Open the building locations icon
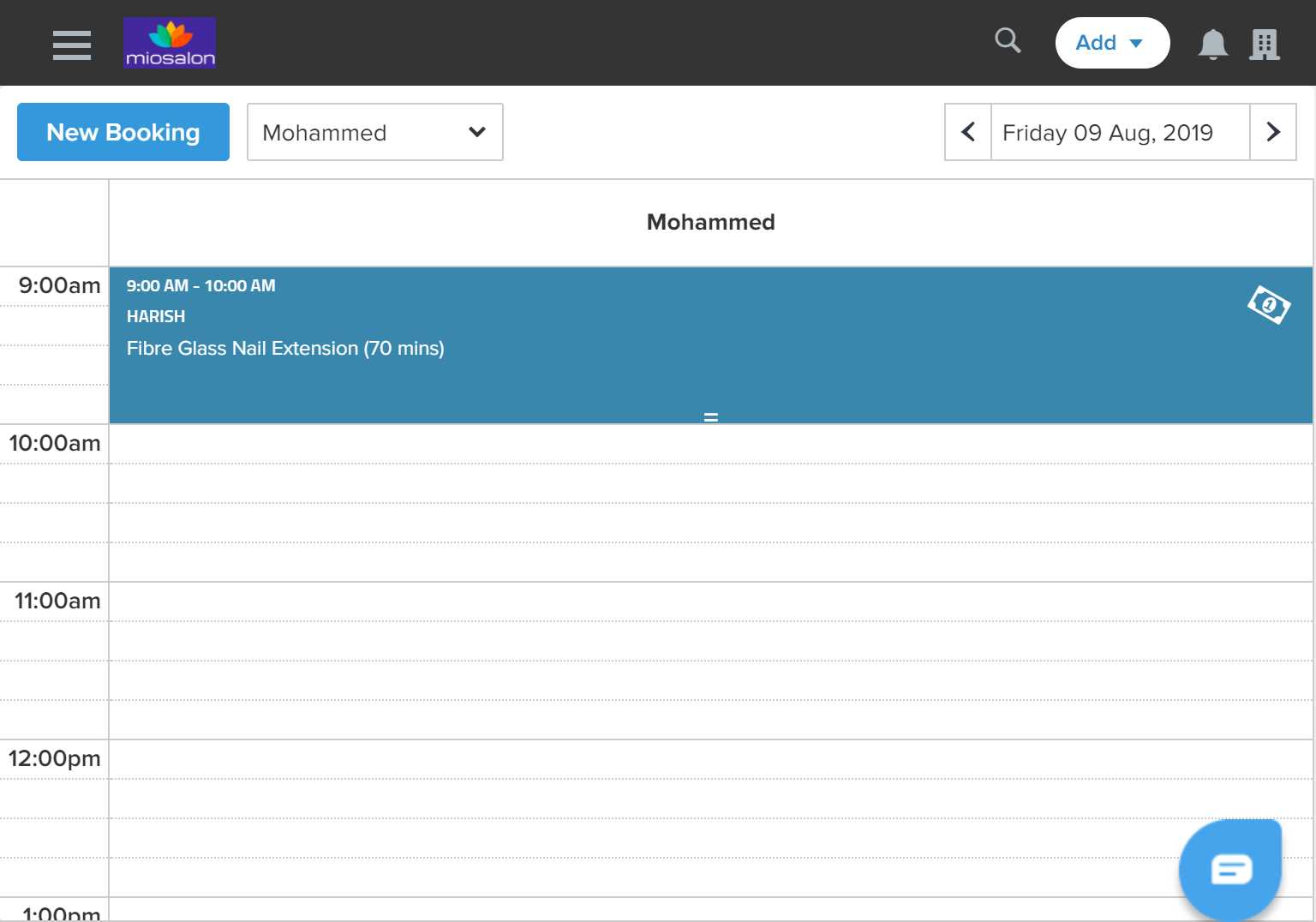Image resolution: width=1316 pixels, height=922 pixels. pyautogui.click(x=1265, y=45)
